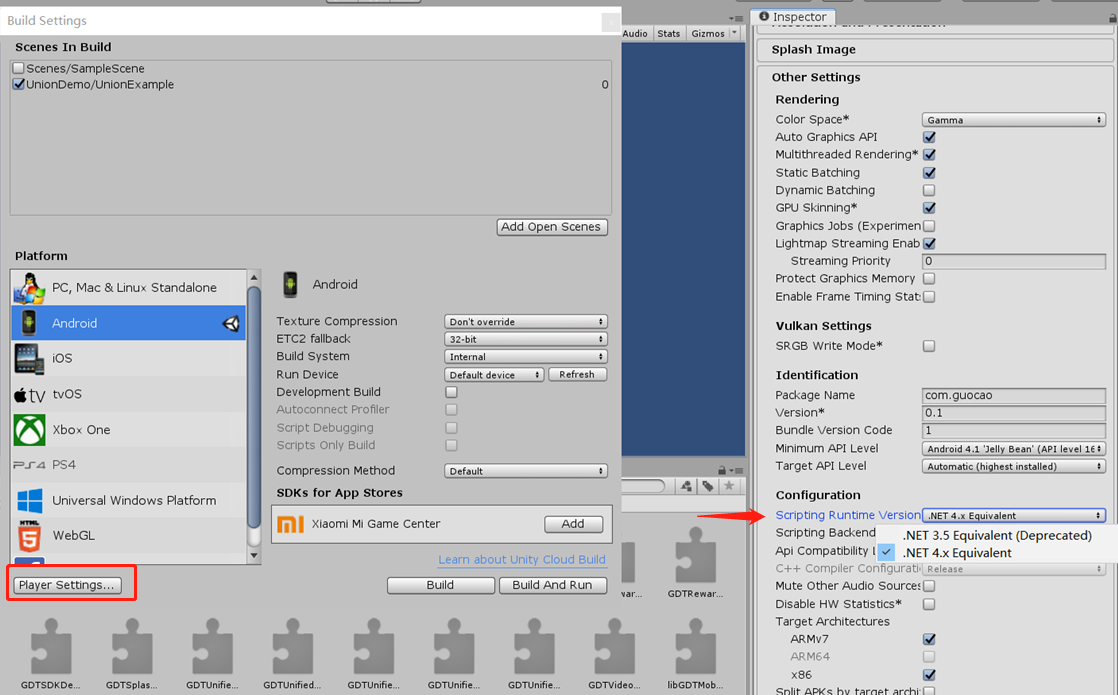Click the Player Settings... button
Viewport: 1118px width, 695px height.
point(68,585)
